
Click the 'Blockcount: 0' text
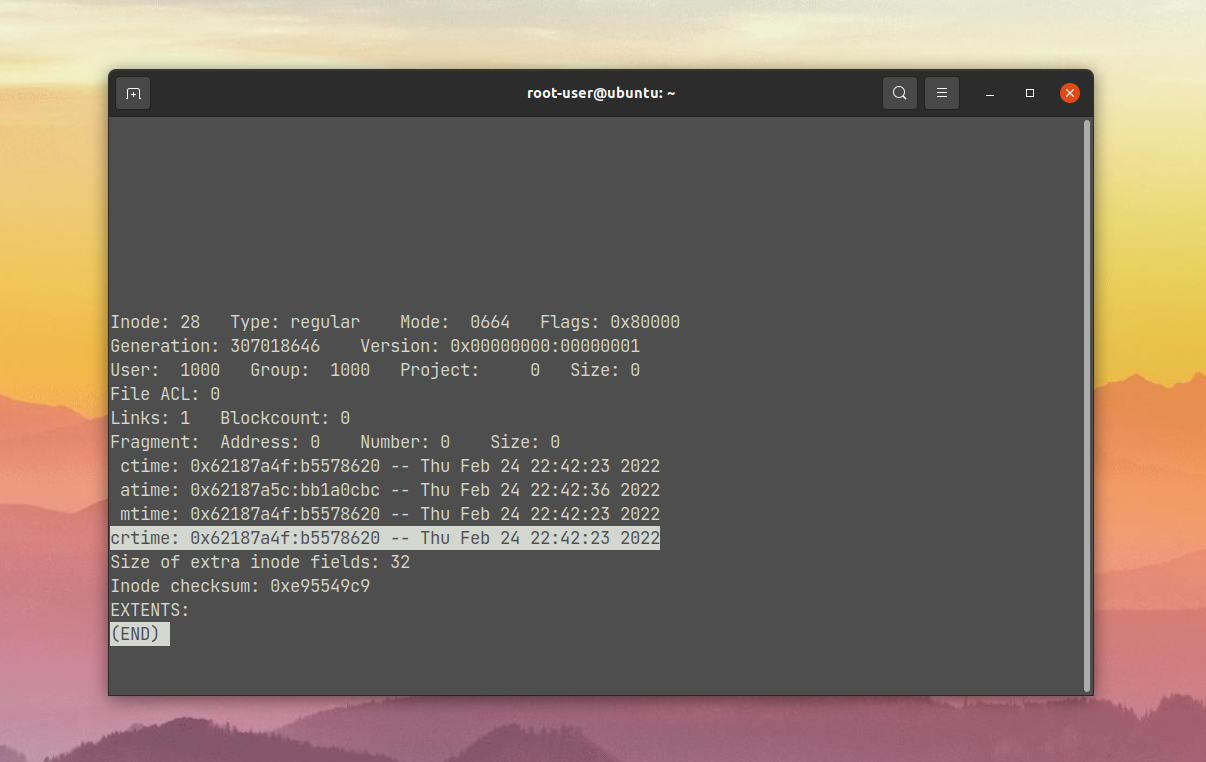point(285,418)
